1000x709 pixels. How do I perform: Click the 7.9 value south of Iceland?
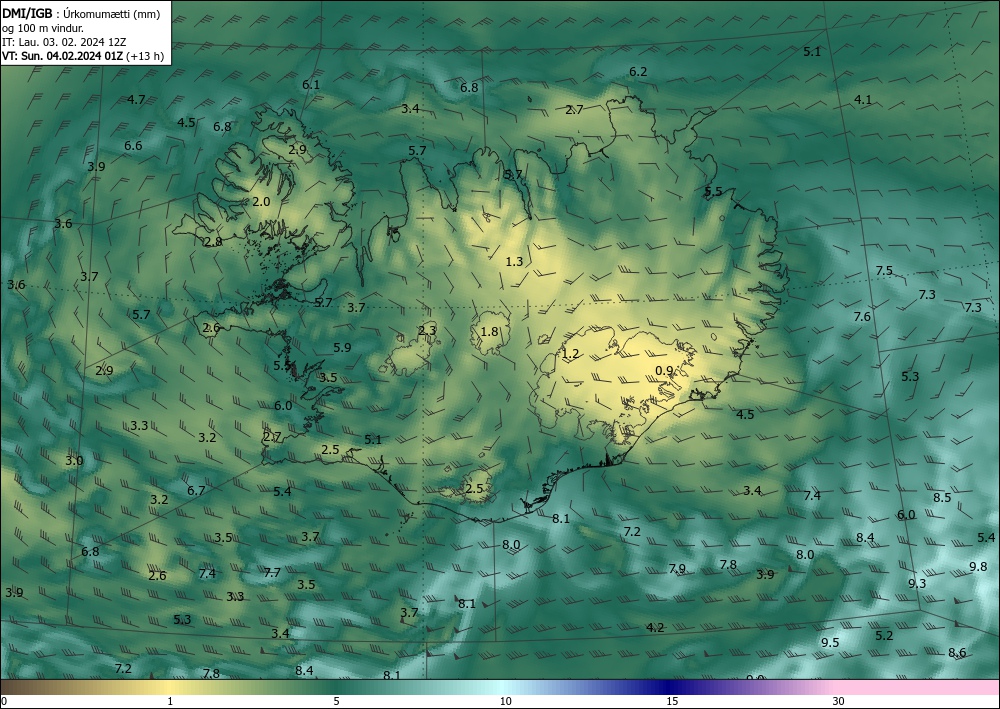677,568
